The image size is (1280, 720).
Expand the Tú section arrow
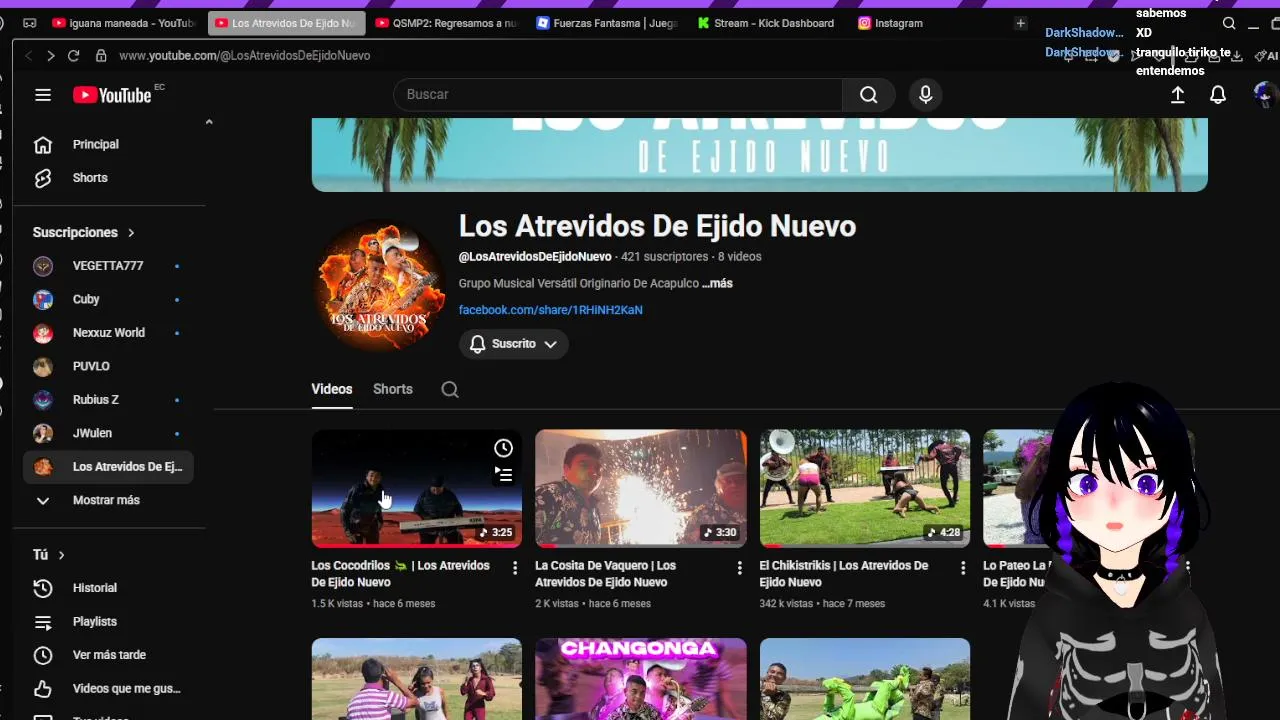click(x=61, y=555)
